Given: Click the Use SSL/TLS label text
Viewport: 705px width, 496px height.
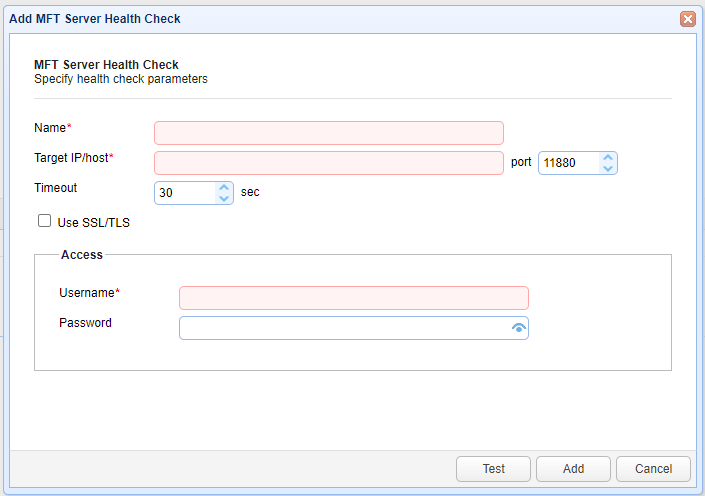Looking at the screenshot, I should pos(94,223).
